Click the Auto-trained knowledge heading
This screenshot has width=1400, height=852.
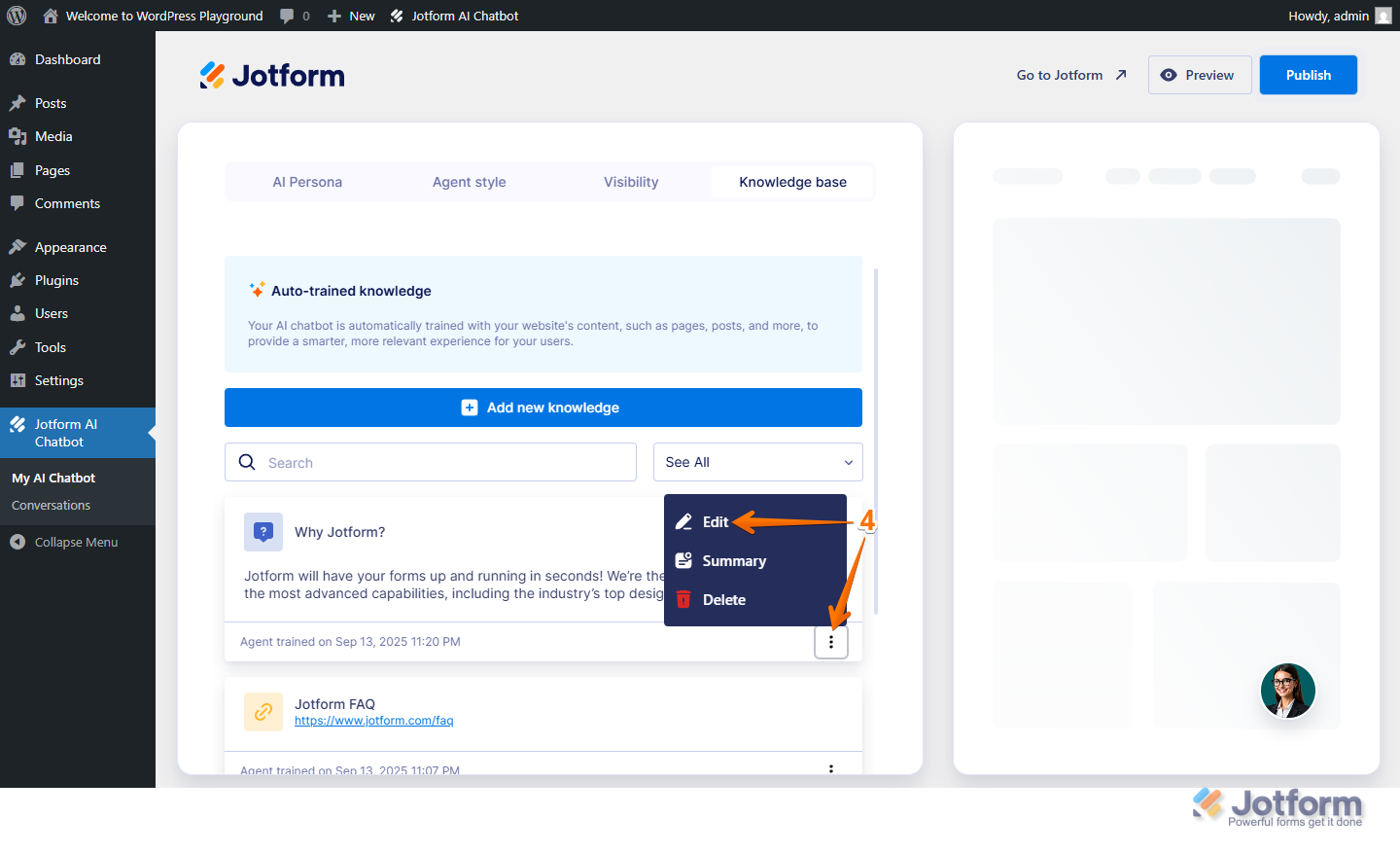(x=351, y=291)
